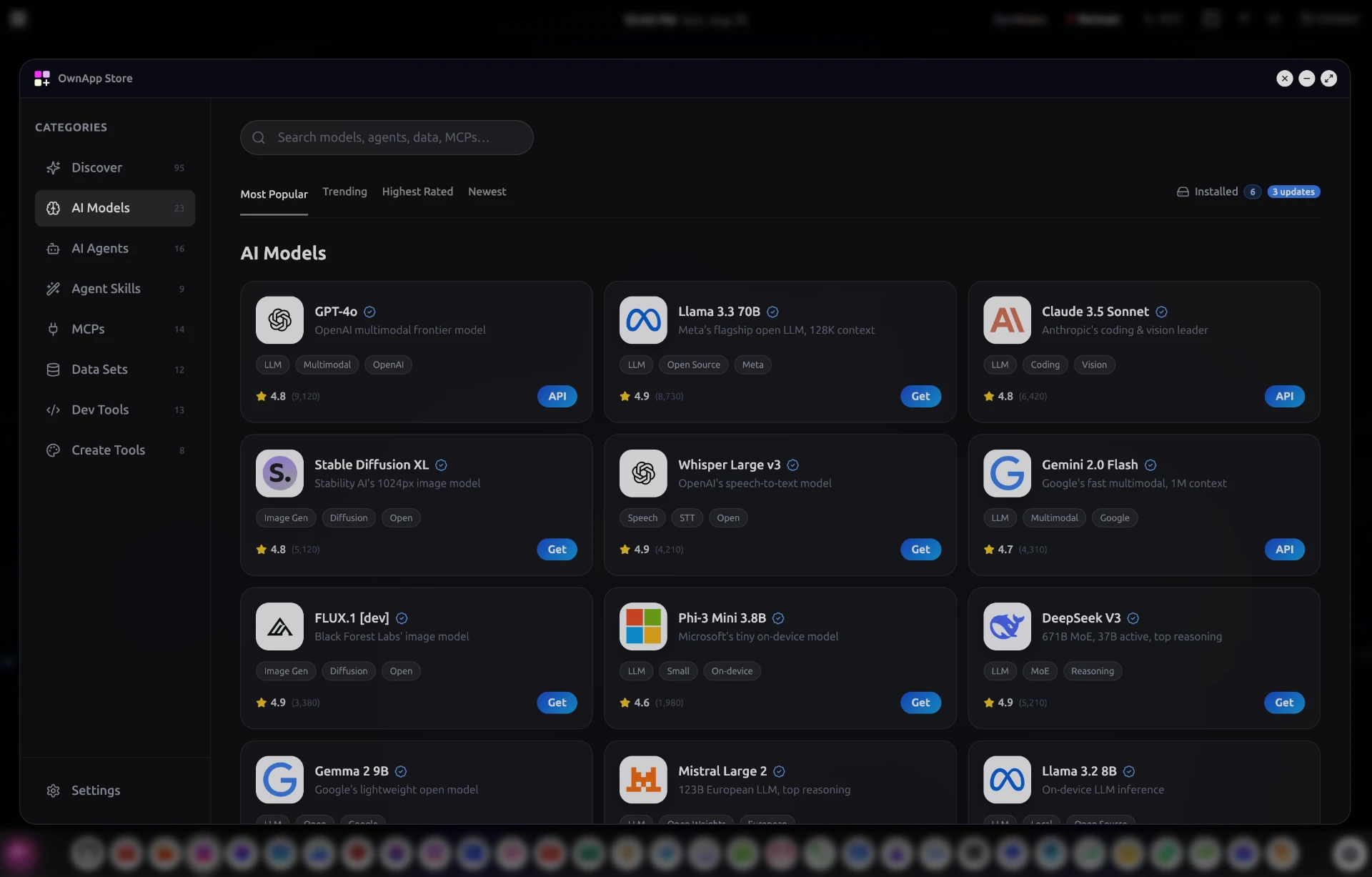Viewport: 1372px width, 877px height.
Task: Switch to the Newest tab
Action: pyautogui.click(x=487, y=192)
